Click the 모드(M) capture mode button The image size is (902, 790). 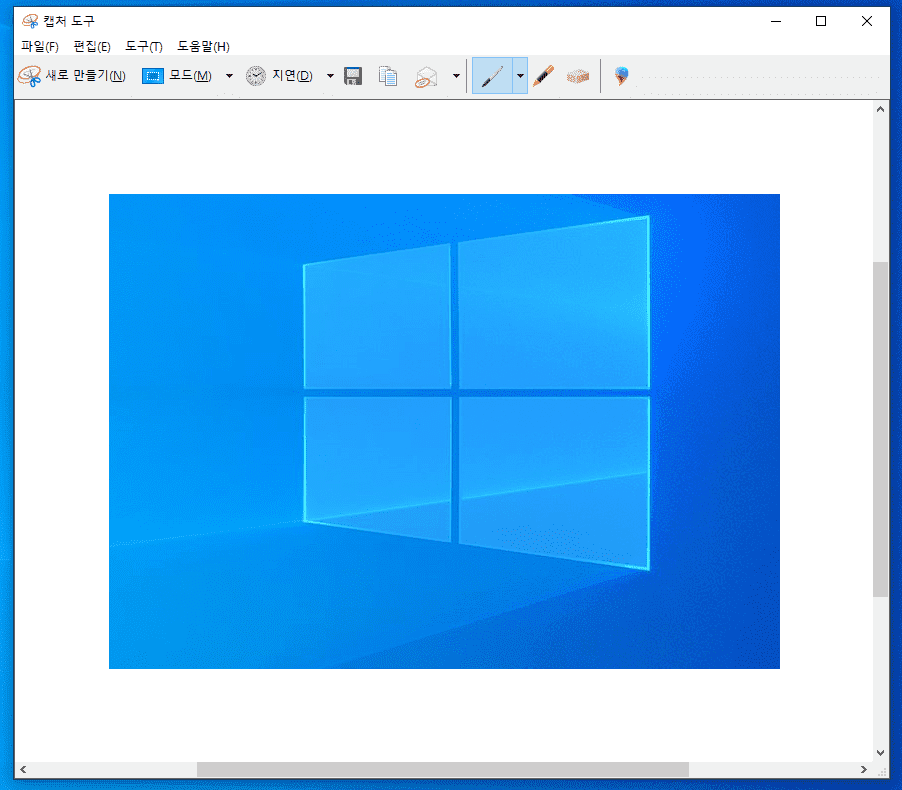(x=177, y=75)
